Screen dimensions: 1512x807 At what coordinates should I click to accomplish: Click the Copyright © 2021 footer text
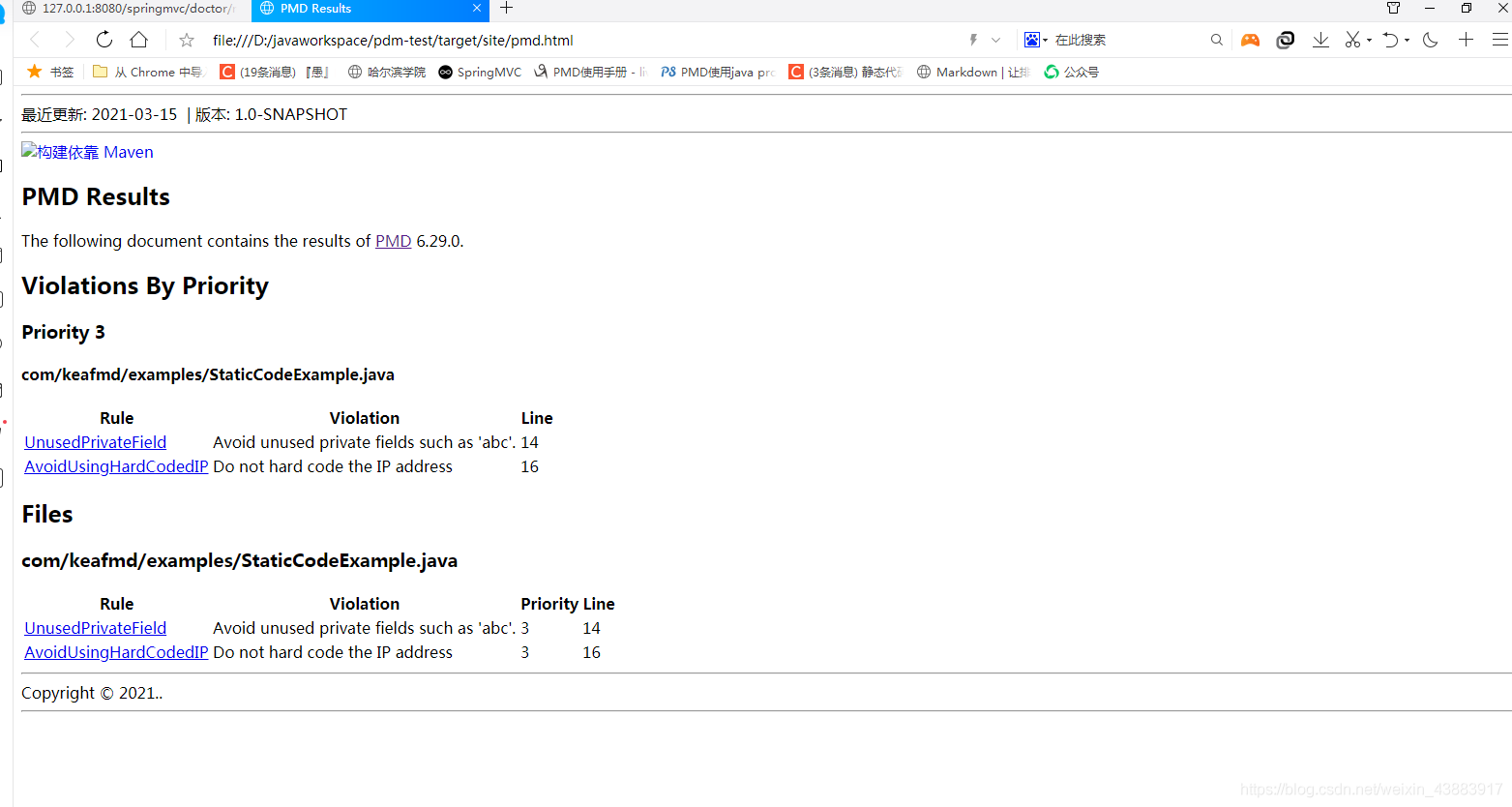point(92,693)
